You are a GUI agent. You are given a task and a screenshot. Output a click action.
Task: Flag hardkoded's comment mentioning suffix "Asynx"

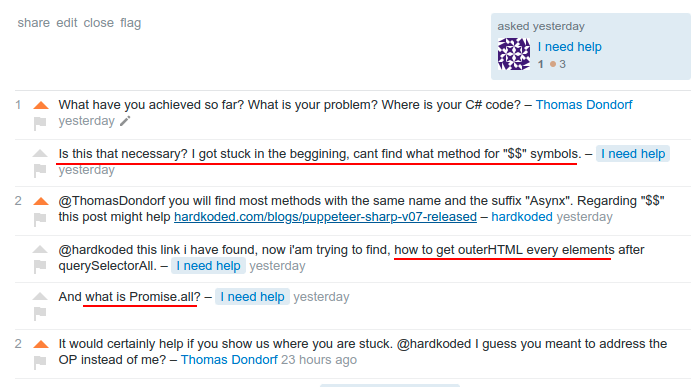point(40,219)
